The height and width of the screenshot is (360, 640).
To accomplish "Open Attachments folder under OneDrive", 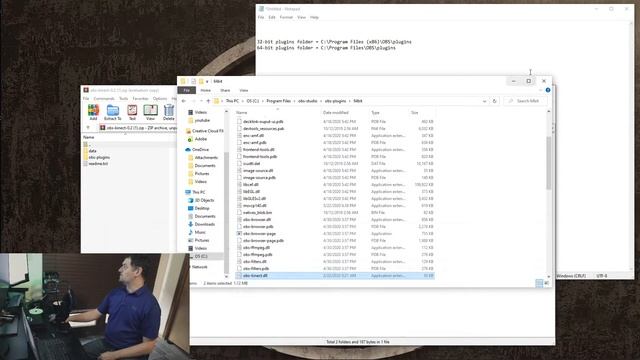I will click(203, 158).
